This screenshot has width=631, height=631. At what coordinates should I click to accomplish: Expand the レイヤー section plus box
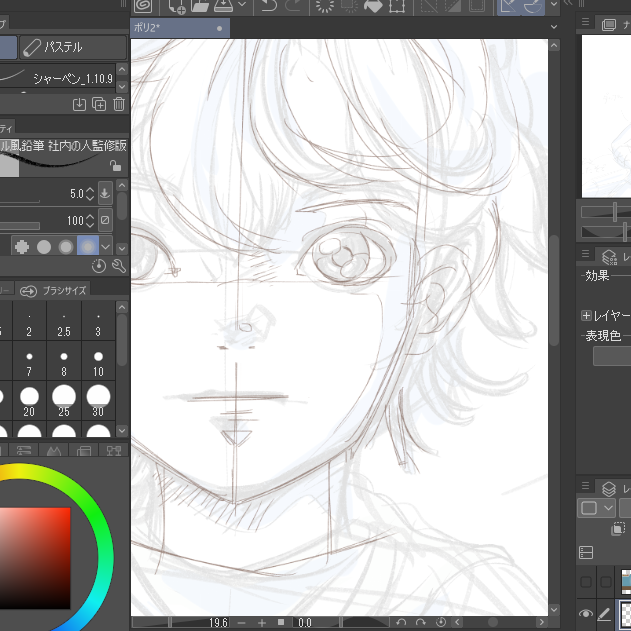tap(586, 316)
